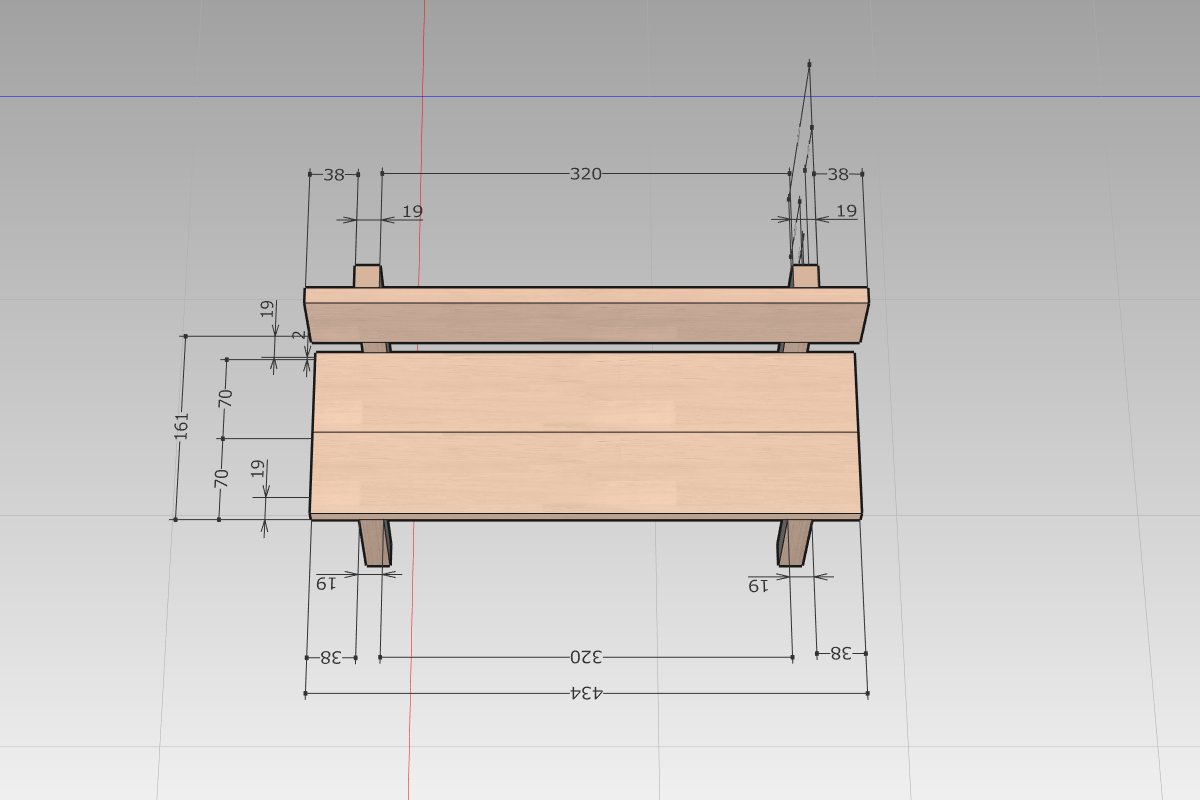Select the front seat plank of the bench
This screenshot has width=1200, height=800.
(586, 475)
